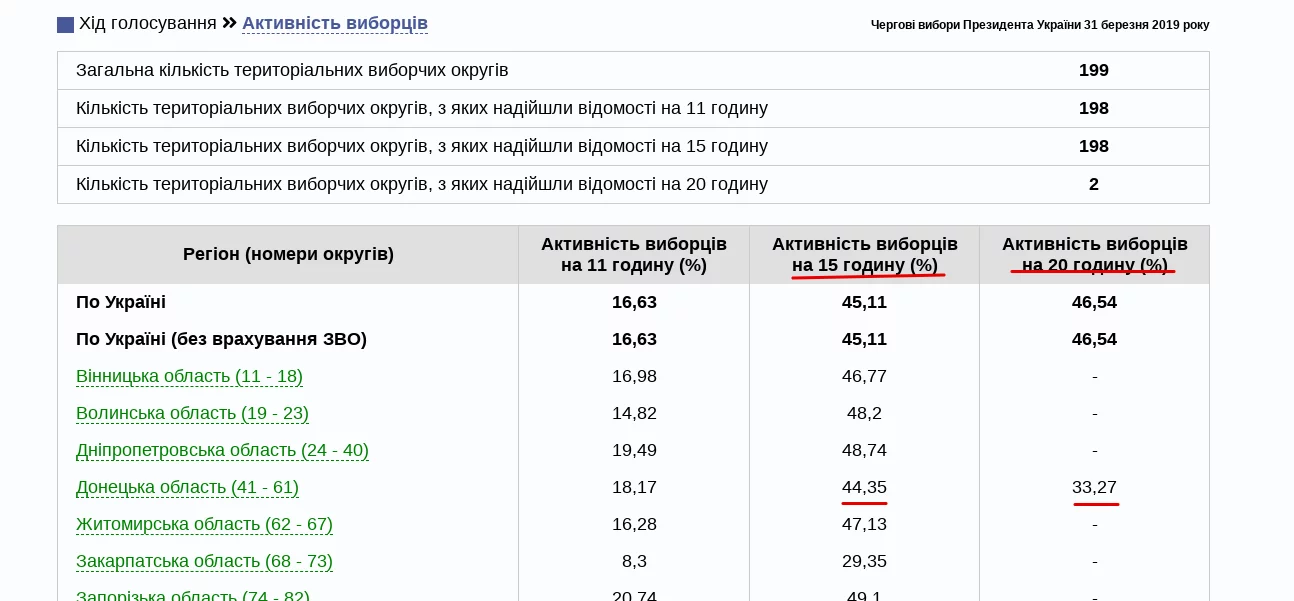Open the Дніпропетровська область region link

(x=222, y=450)
